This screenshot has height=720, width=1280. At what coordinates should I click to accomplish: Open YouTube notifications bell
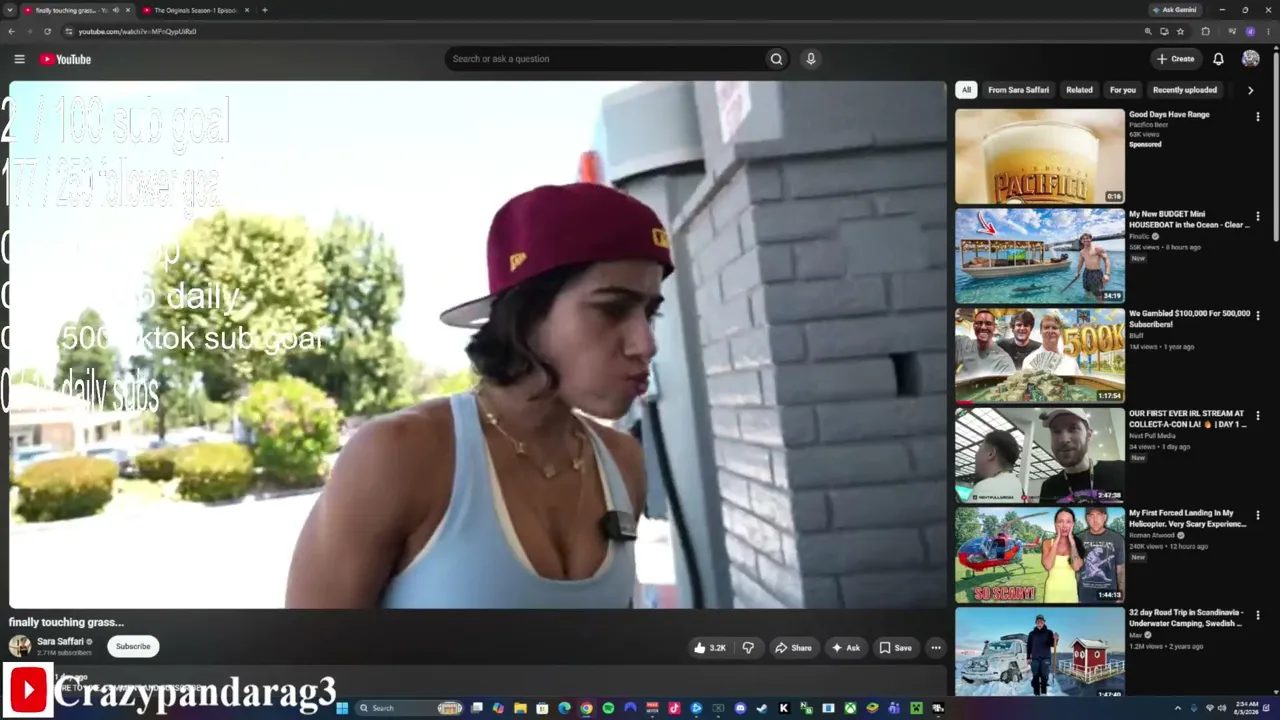(1218, 59)
